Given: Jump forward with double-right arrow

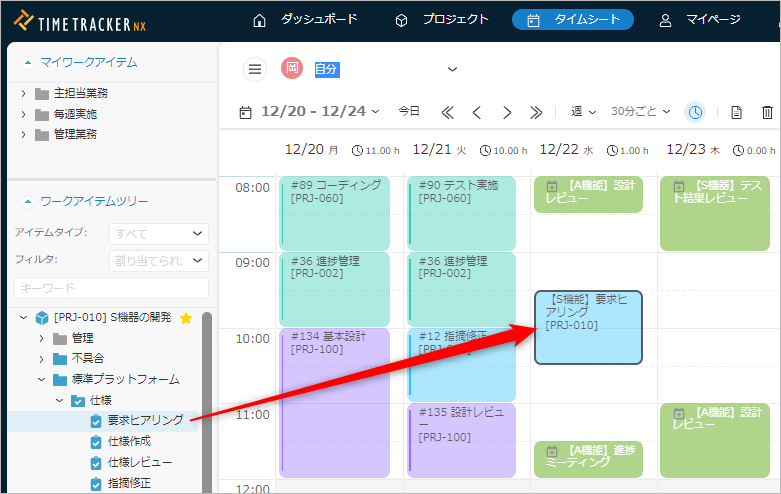Looking at the screenshot, I should (x=536, y=112).
